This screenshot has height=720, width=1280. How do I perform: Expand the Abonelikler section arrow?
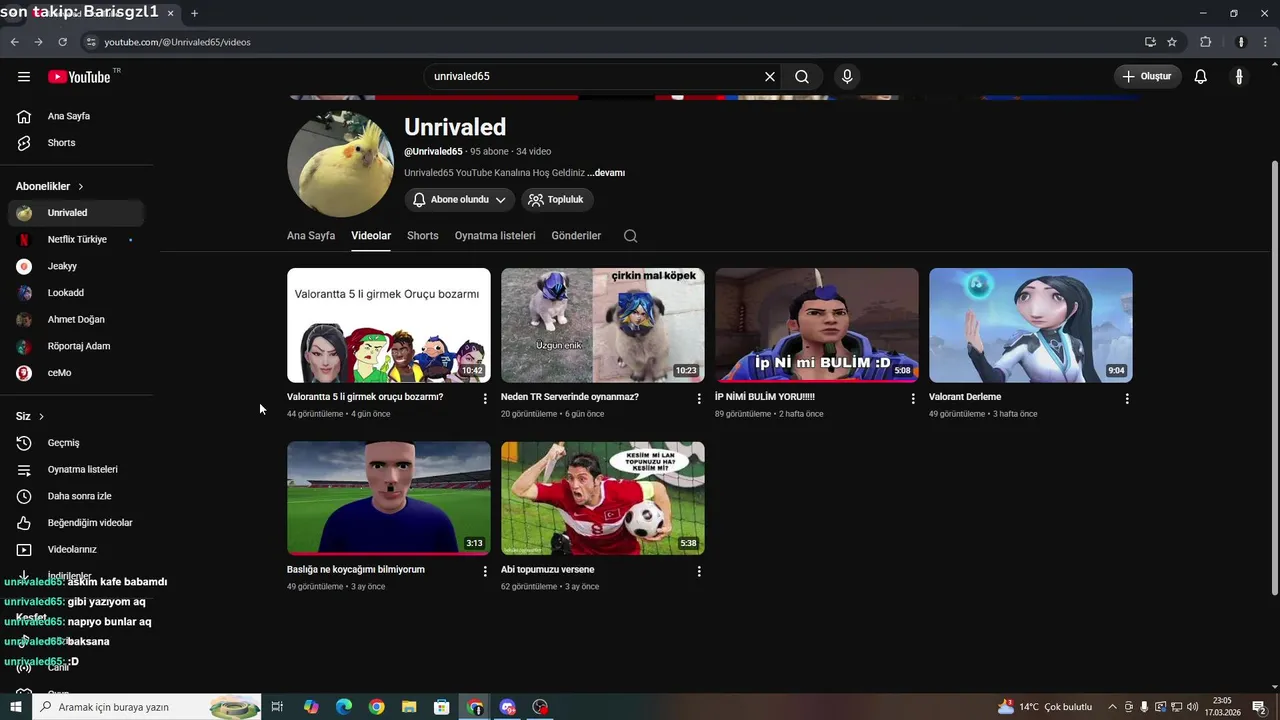[x=81, y=187]
